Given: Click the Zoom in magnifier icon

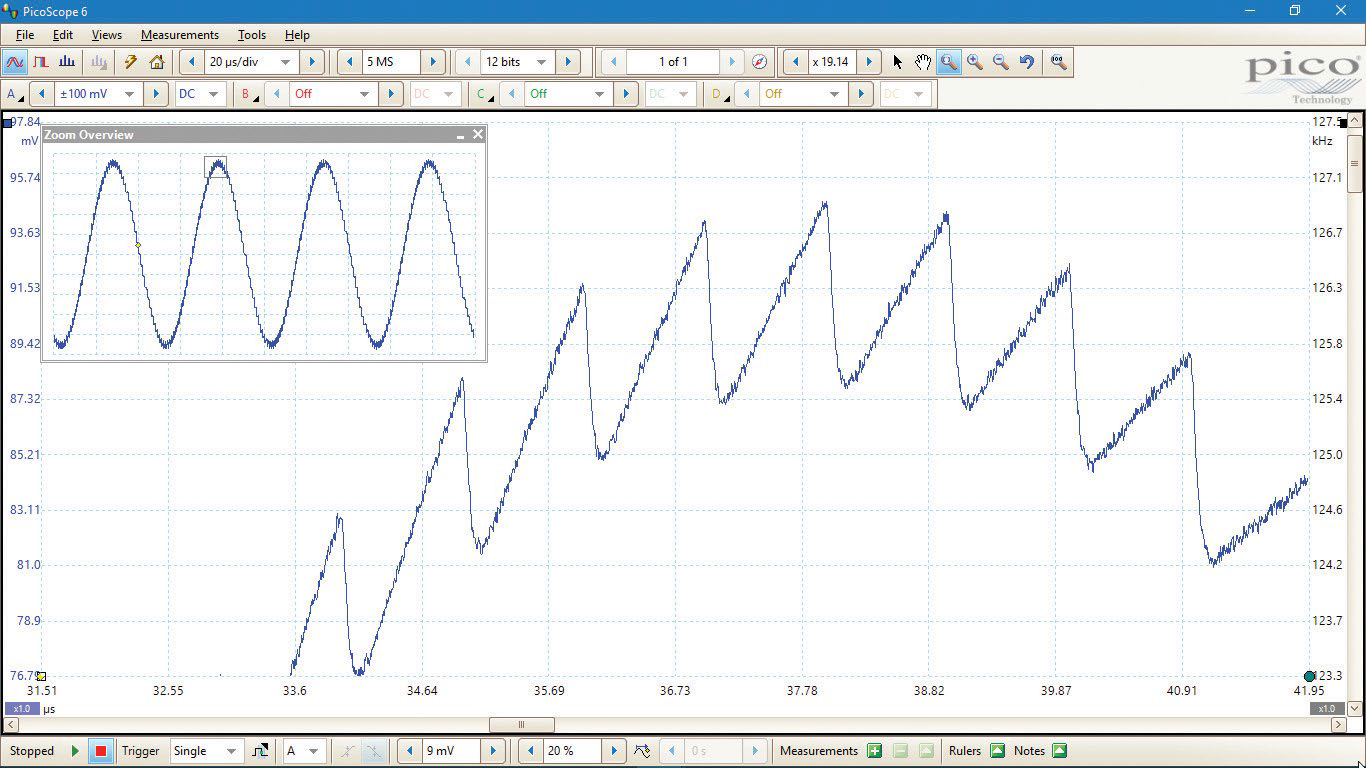Looking at the screenshot, I should pyautogui.click(x=975, y=62).
